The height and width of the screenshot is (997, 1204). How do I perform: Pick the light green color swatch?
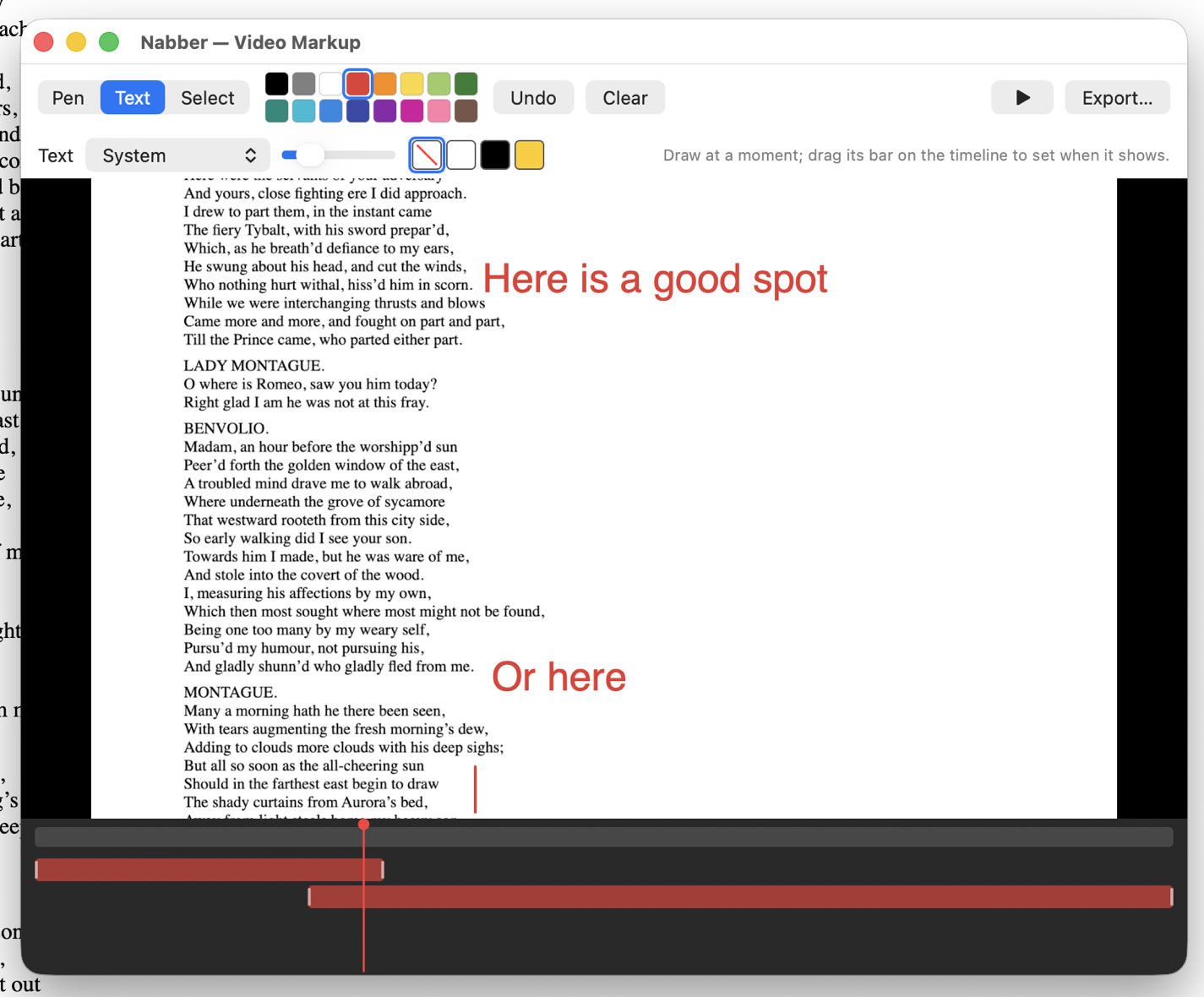click(x=439, y=84)
